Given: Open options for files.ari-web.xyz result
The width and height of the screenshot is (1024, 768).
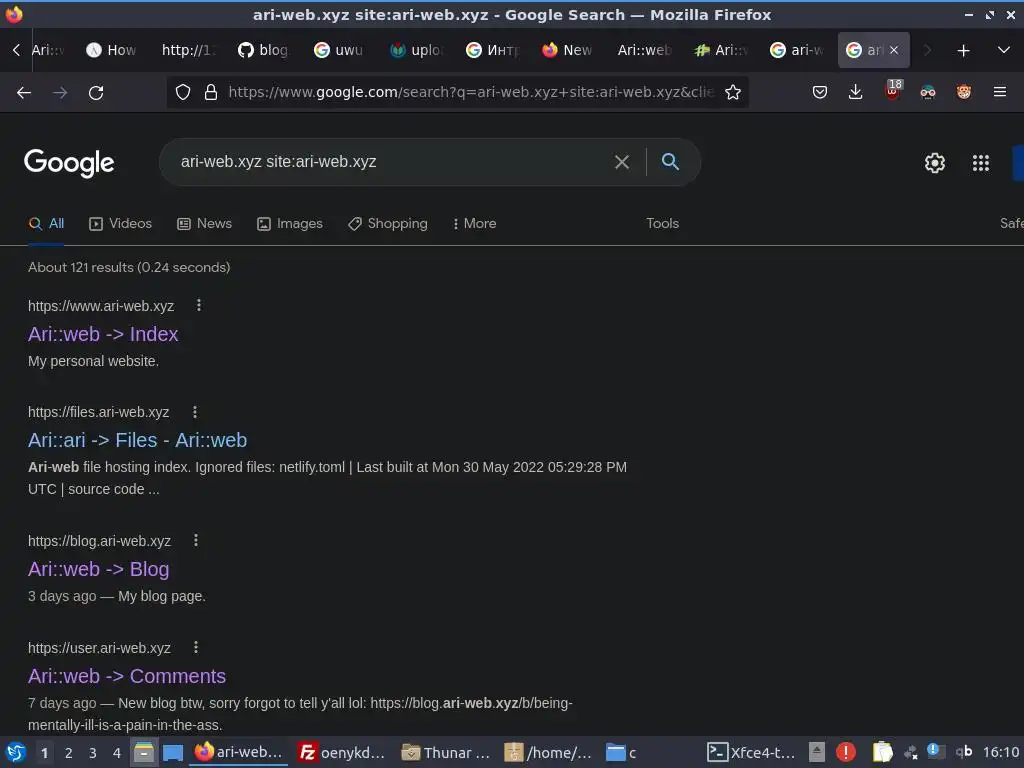Looking at the screenshot, I should 195,411.
